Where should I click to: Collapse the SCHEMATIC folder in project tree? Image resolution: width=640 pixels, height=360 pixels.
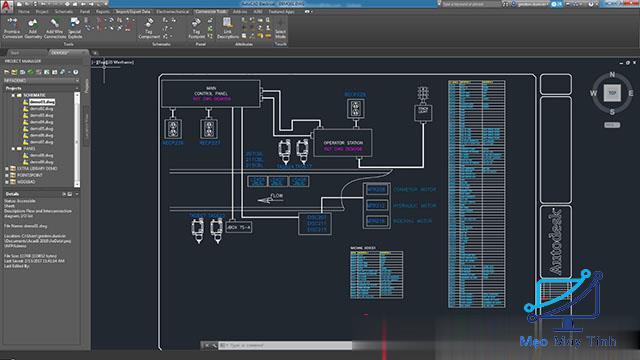pos(13,95)
